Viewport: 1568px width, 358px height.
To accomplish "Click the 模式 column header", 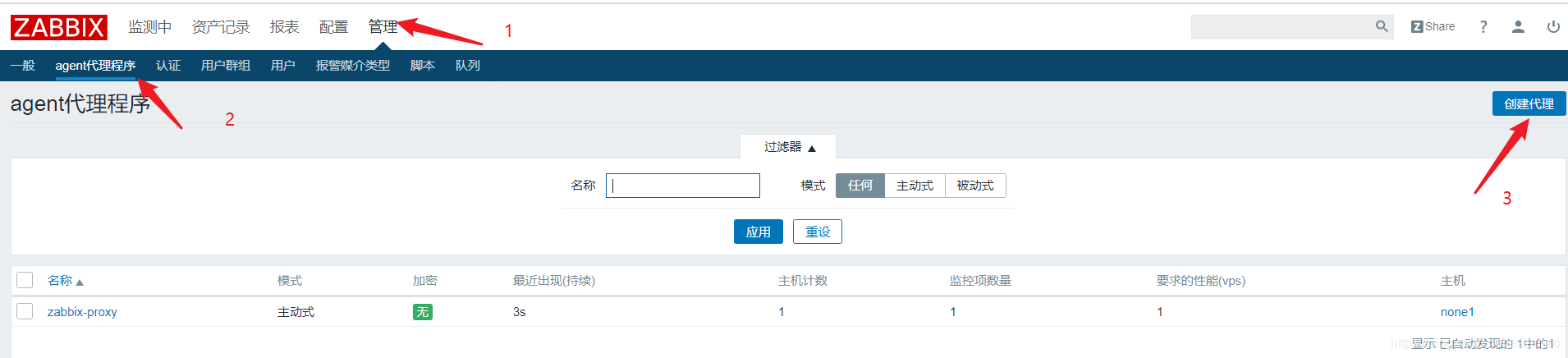I will tap(290, 281).
